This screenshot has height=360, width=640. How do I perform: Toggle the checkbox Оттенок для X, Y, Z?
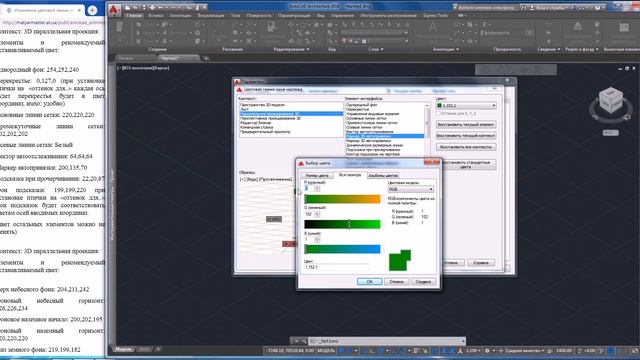[x=439, y=113]
